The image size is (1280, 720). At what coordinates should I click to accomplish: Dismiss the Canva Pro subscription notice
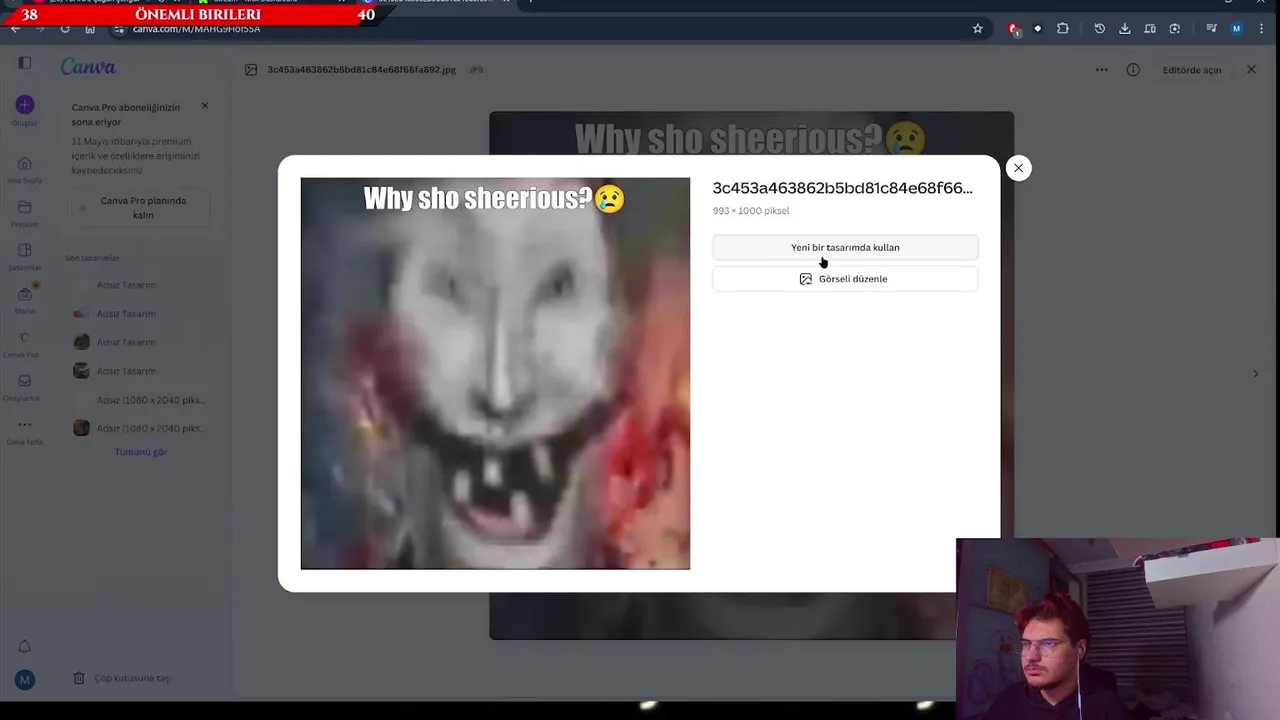point(205,105)
